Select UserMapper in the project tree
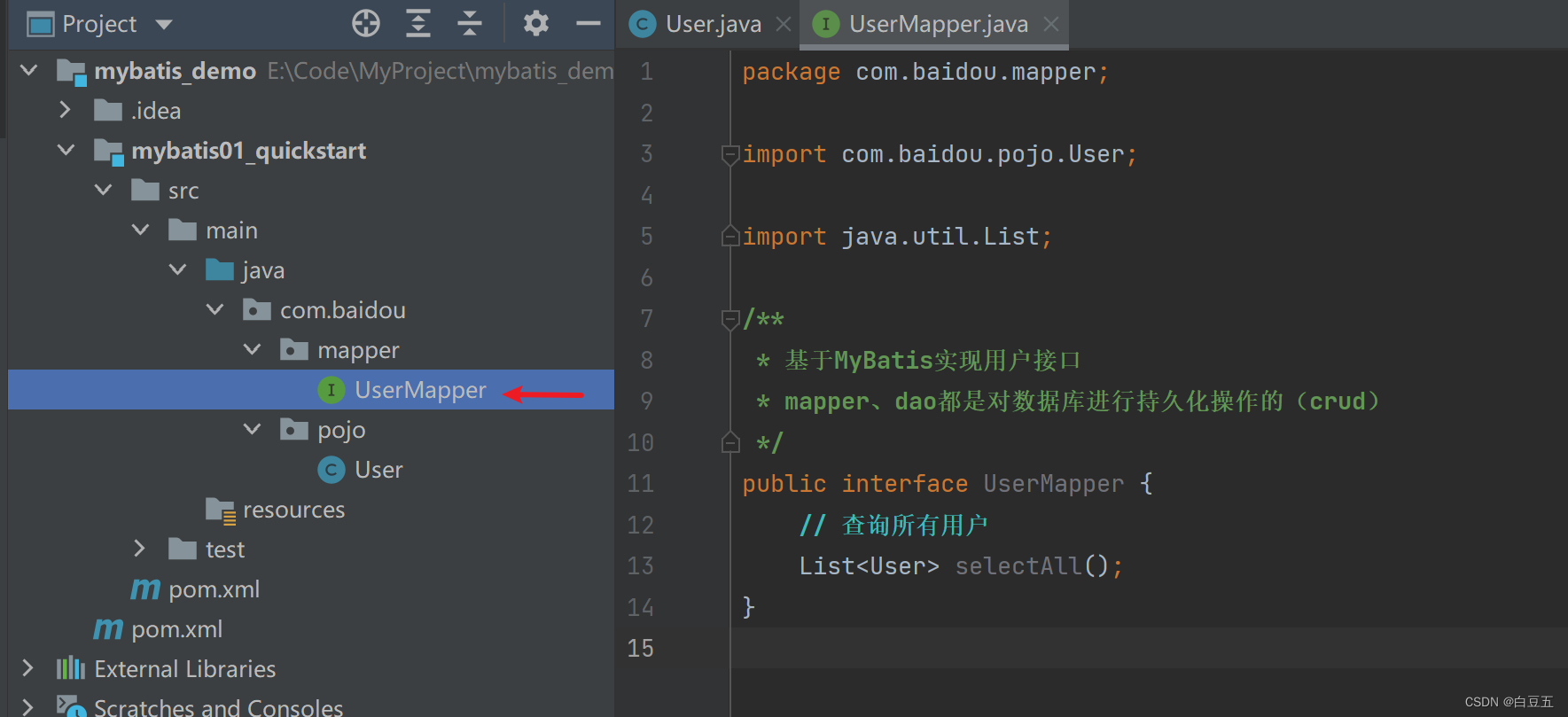This screenshot has width=1568, height=717. (420, 390)
